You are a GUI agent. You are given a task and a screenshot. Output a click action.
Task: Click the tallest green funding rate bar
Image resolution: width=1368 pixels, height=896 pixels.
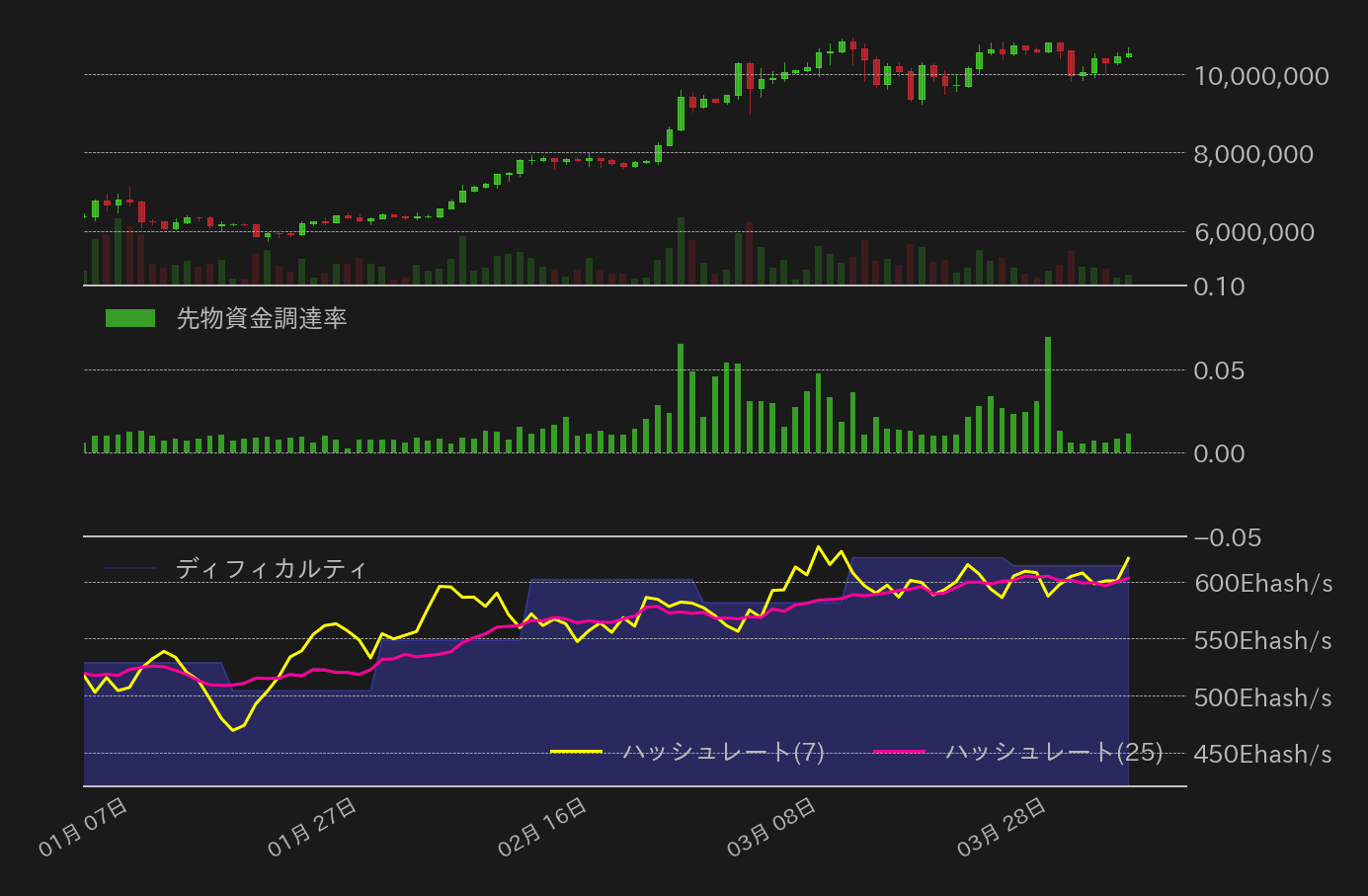point(1048,395)
